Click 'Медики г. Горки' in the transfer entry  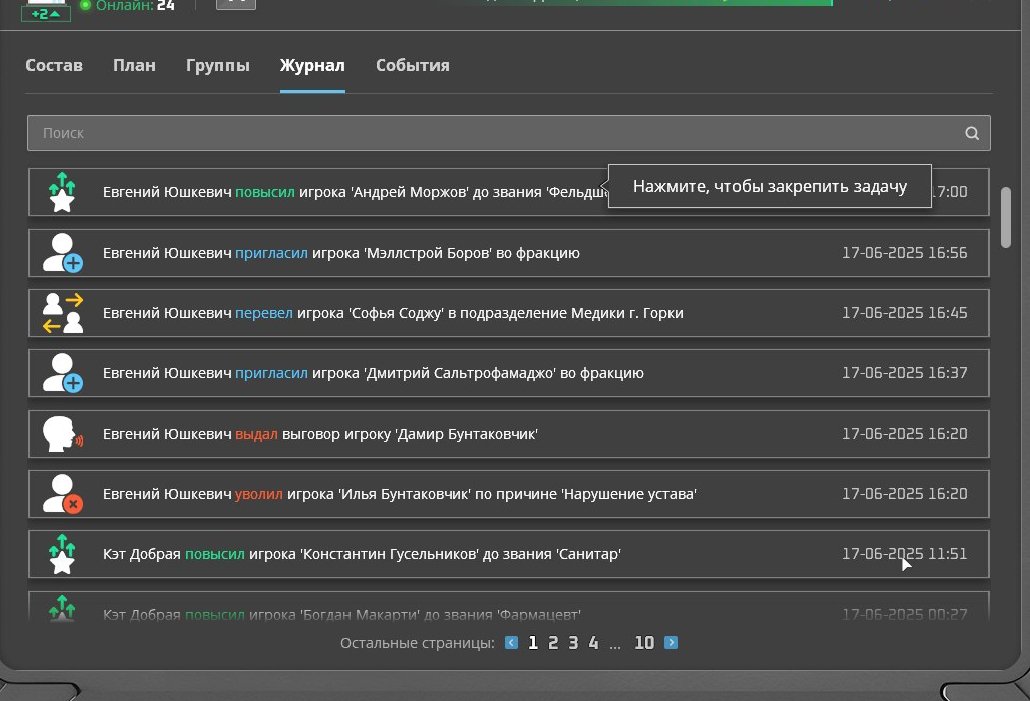(627, 313)
